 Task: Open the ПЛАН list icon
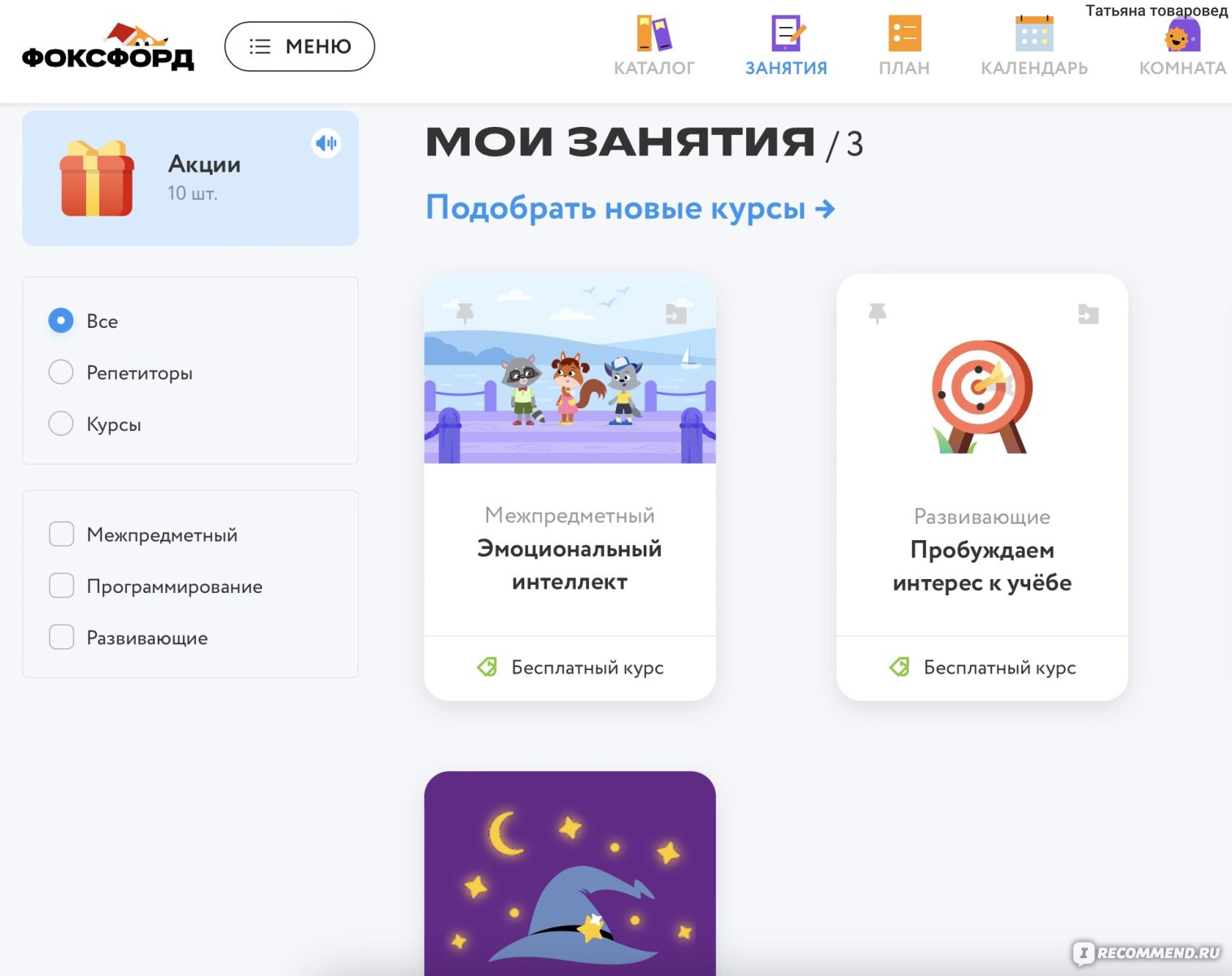904,33
